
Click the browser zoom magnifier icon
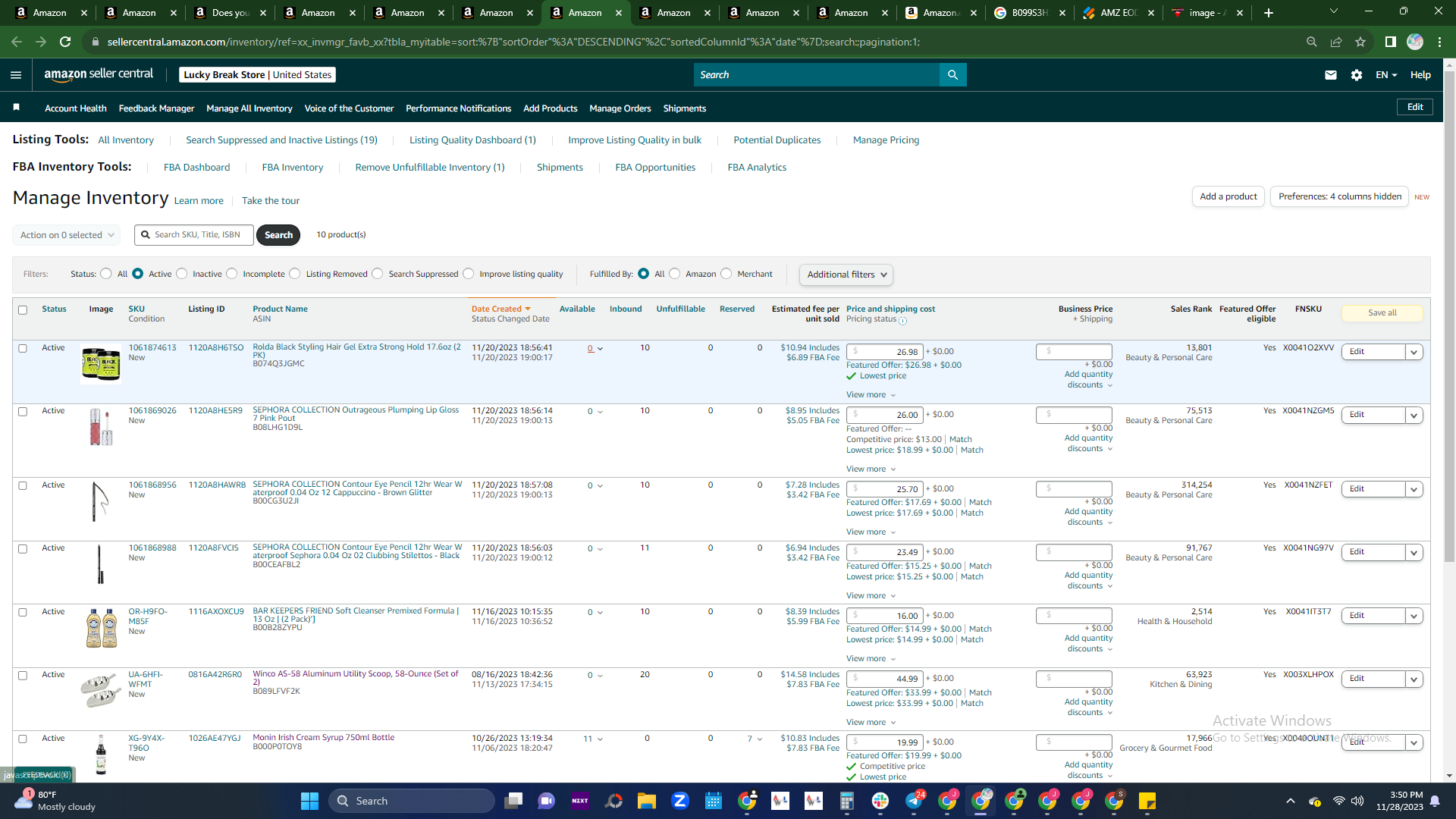[x=1312, y=42]
